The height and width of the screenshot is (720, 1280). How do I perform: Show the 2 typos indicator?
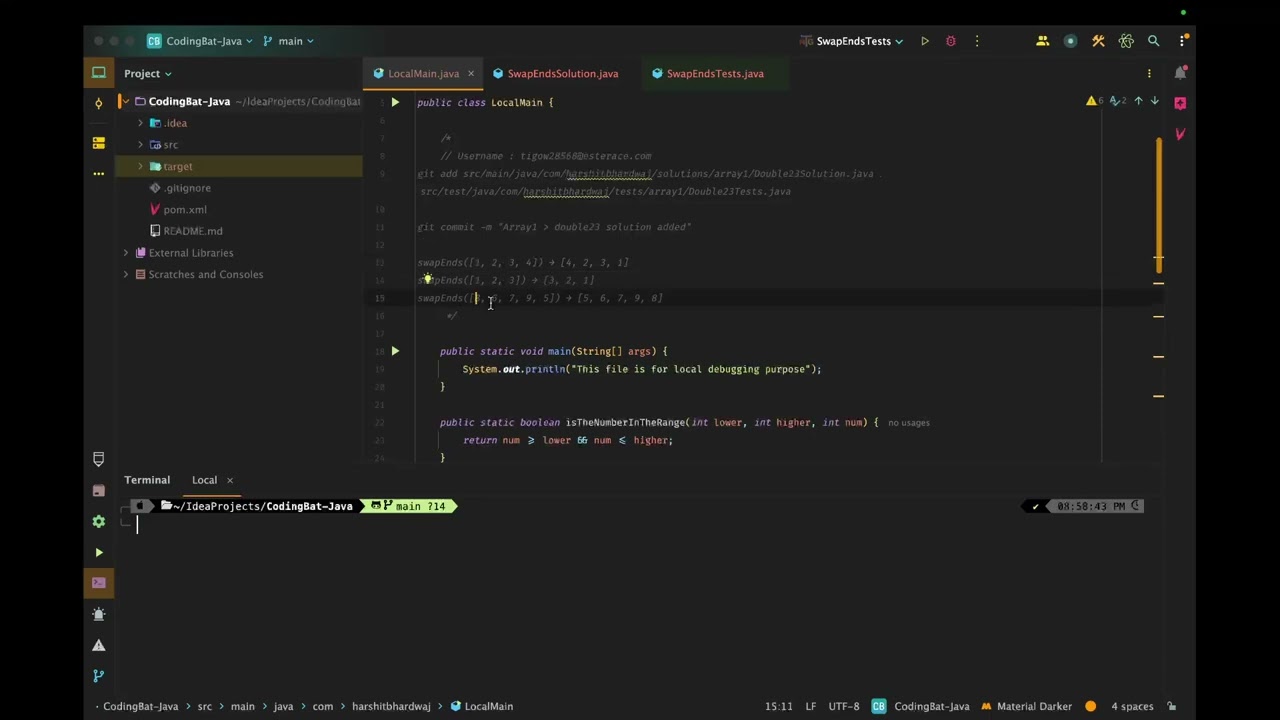click(1117, 101)
